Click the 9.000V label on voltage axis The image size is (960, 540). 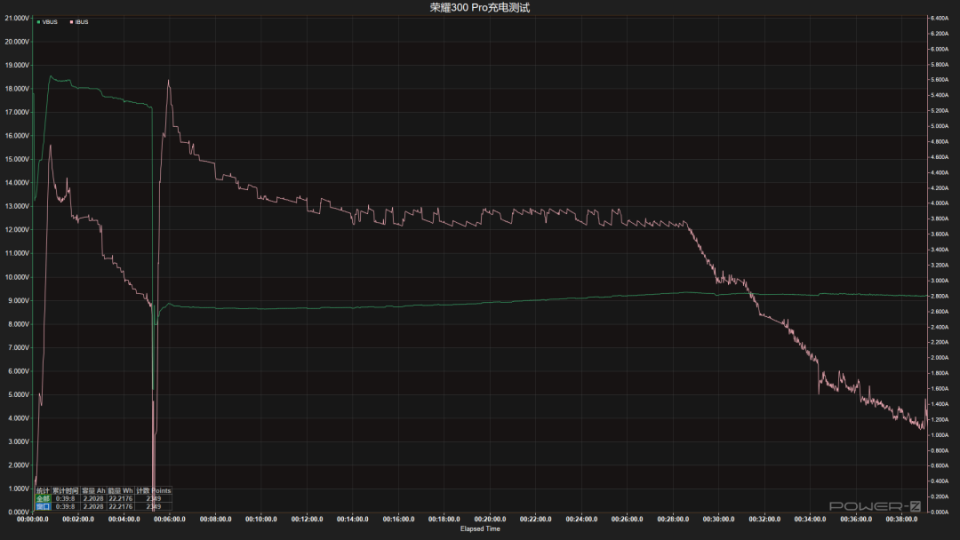(x=18, y=301)
